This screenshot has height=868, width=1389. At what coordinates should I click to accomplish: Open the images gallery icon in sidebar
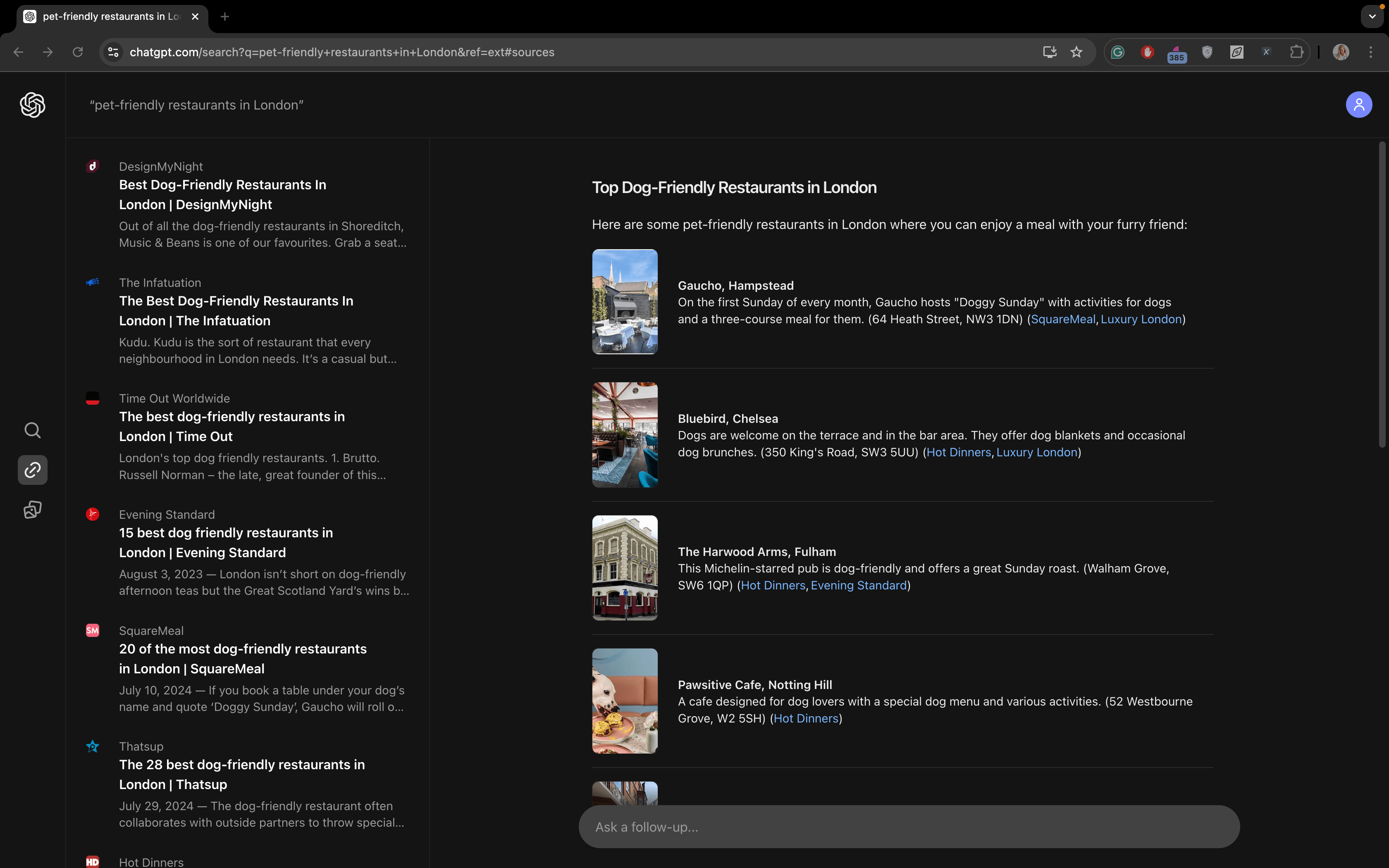tap(33, 510)
